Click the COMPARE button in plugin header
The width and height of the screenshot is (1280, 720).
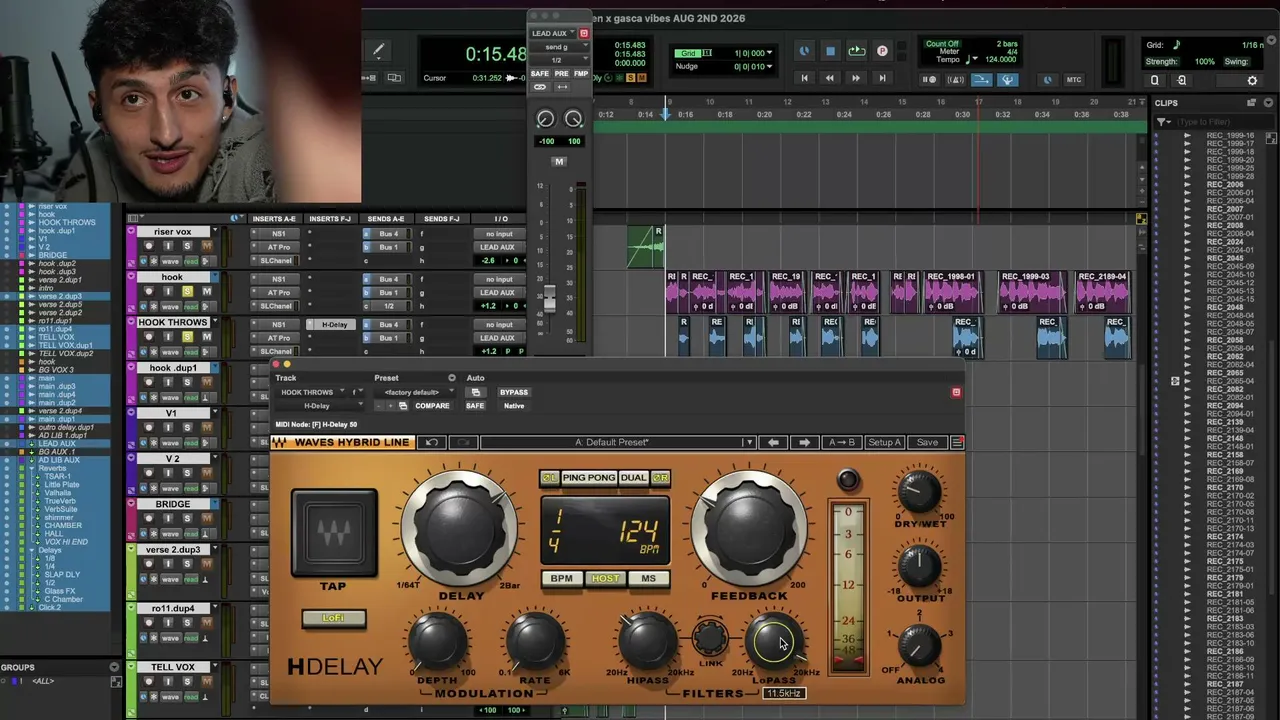click(x=432, y=406)
